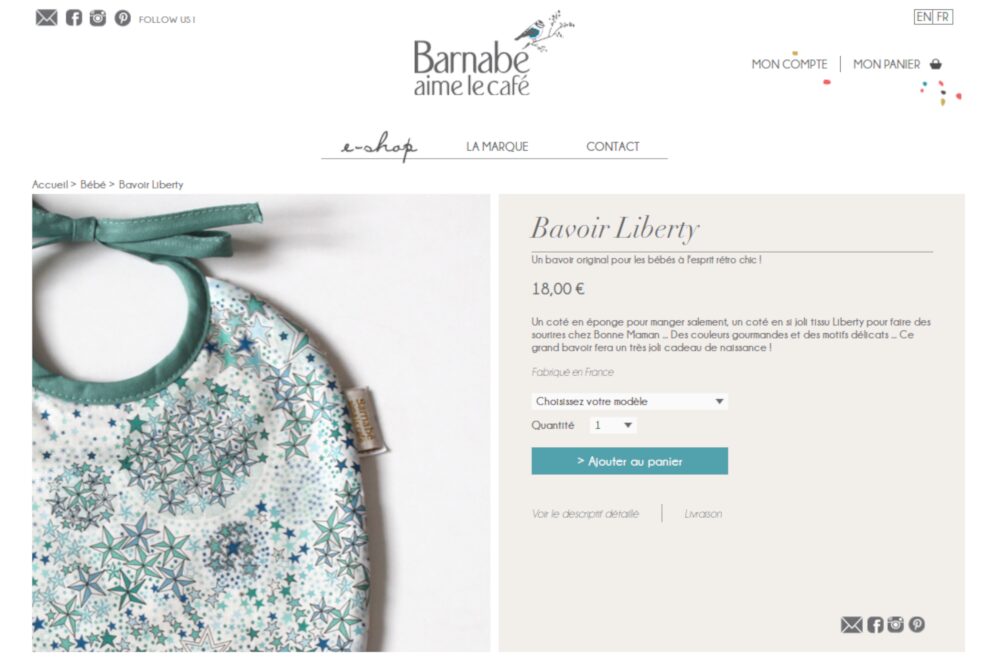The width and height of the screenshot is (1000, 664).
Task: Open the Pinterest icon in header
Action: point(122,18)
